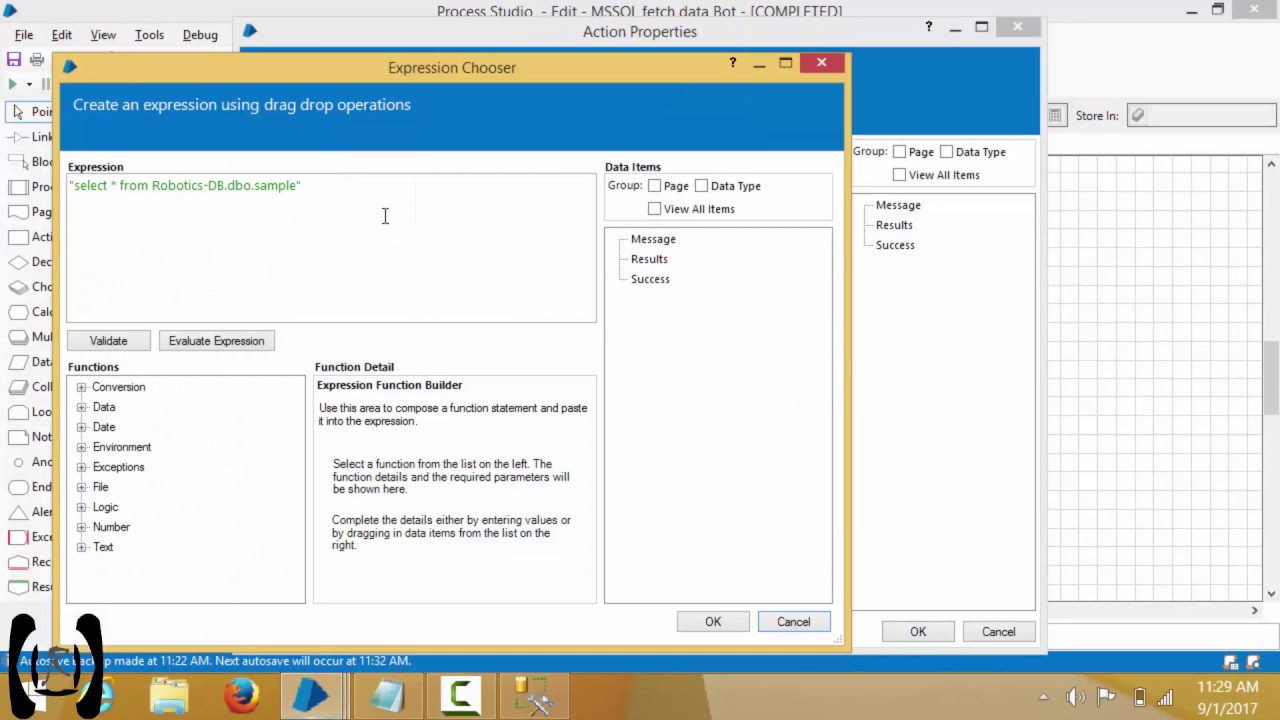Image resolution: width=1280 pixels, height=720 pixels.
Task: Click the Evaluate Expression button
Action: click(216, 341)
